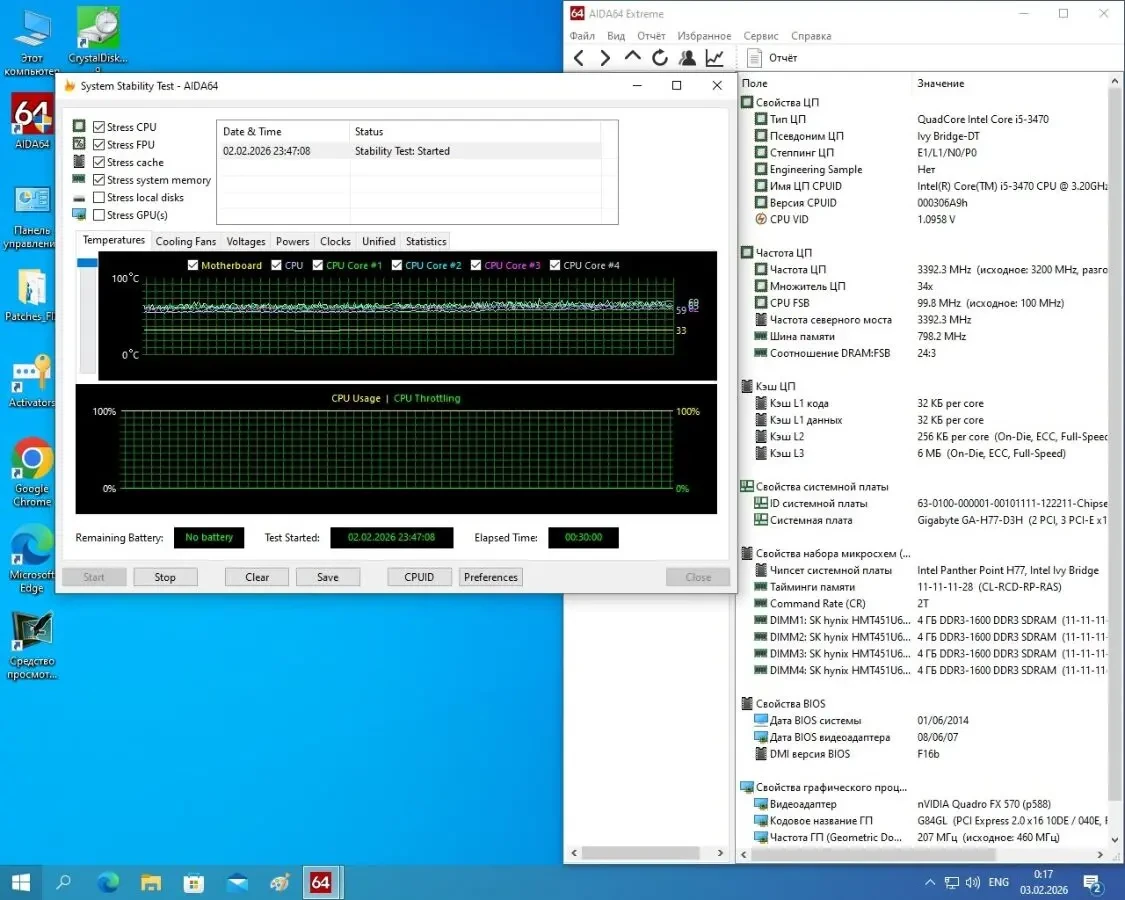Image resolution: width=1125 pixels, height=900 pixels.
Task: Click the Clear button
Action: coord(257,577)
